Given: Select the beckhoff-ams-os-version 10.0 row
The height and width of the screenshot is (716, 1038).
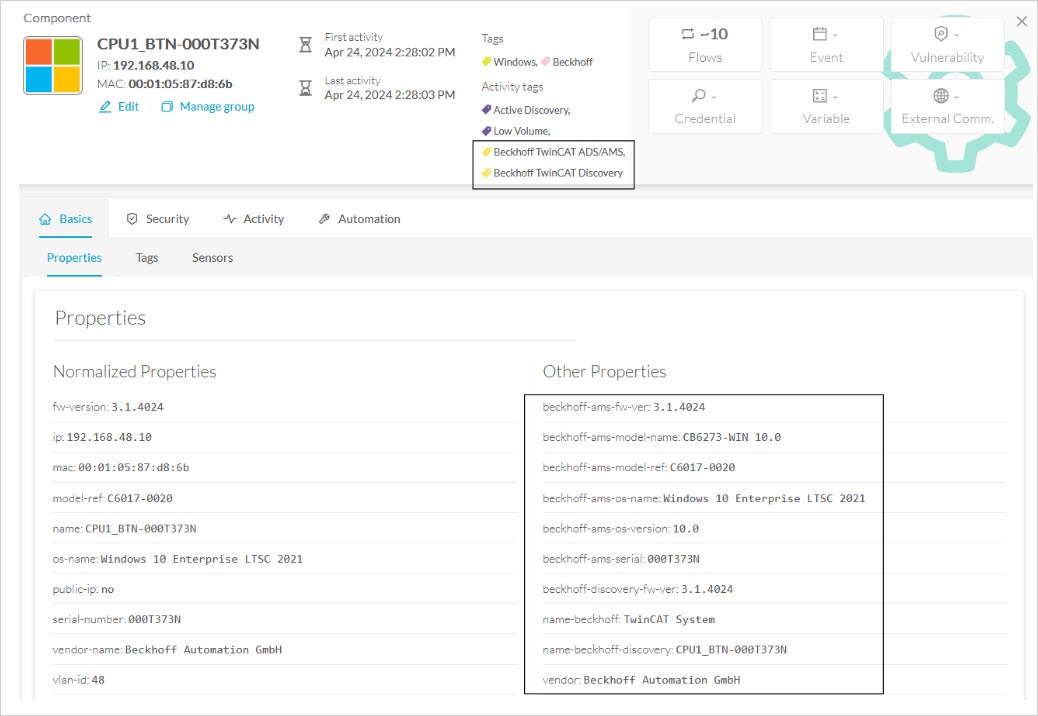Looking at the screenshot, I should [x=775, y=528].
